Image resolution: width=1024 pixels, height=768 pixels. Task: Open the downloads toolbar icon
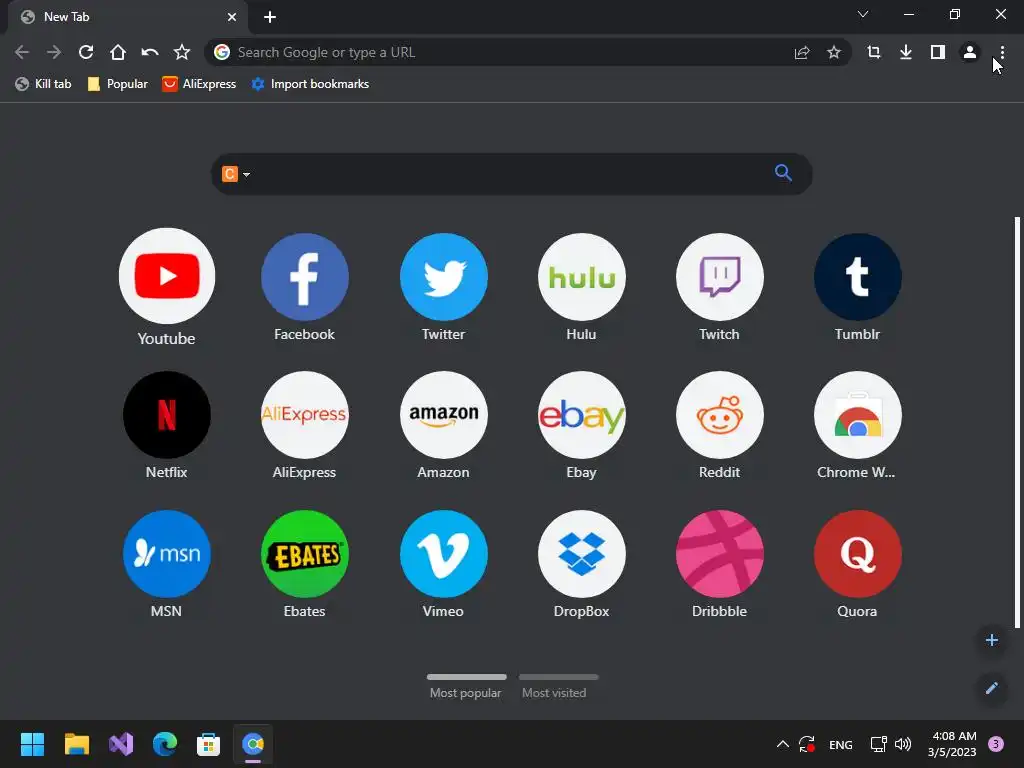point(906,52)
